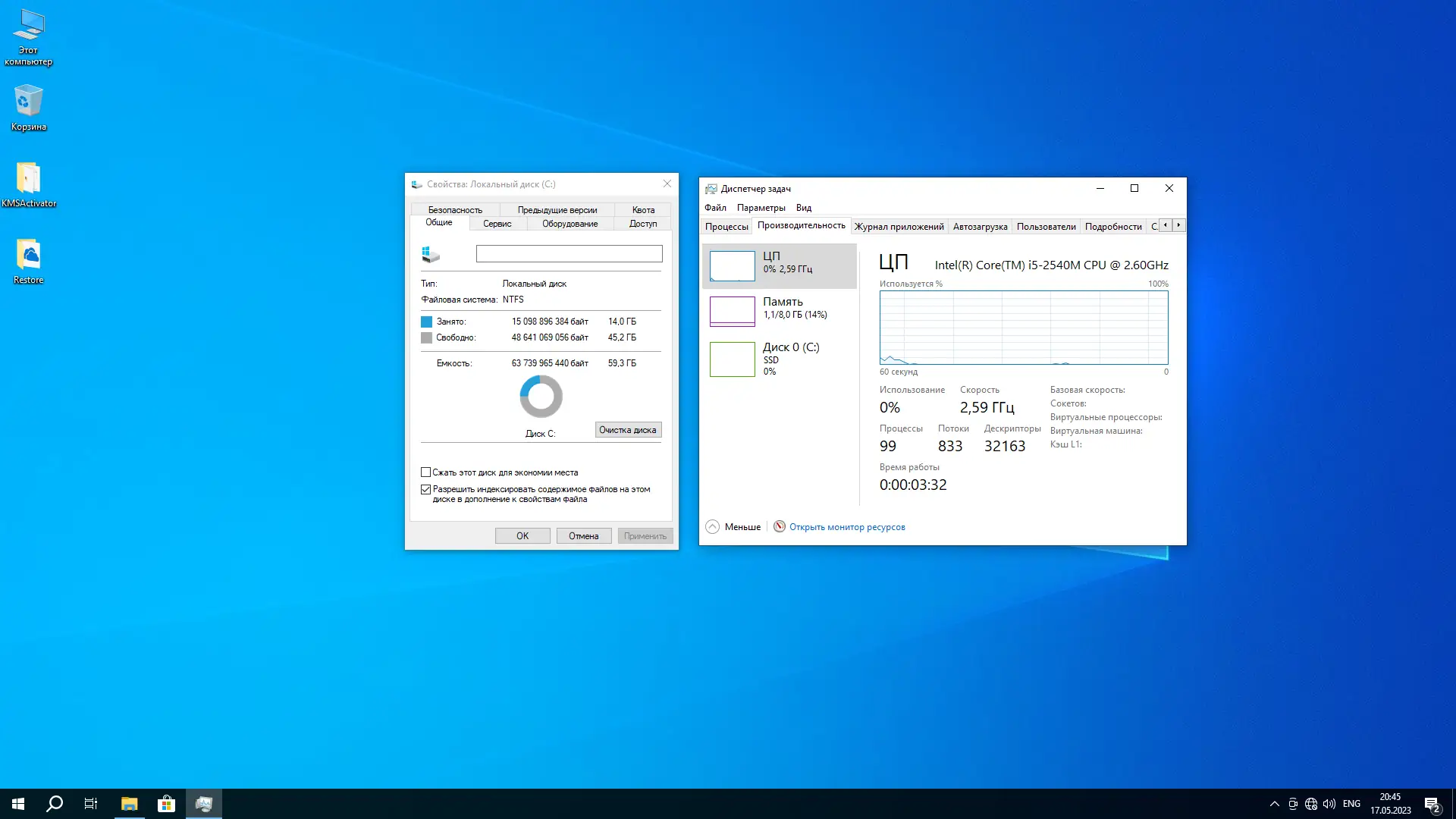Open Открыть монитор ресурсов link
The image size is (1456, 819).
coord(846,527)
